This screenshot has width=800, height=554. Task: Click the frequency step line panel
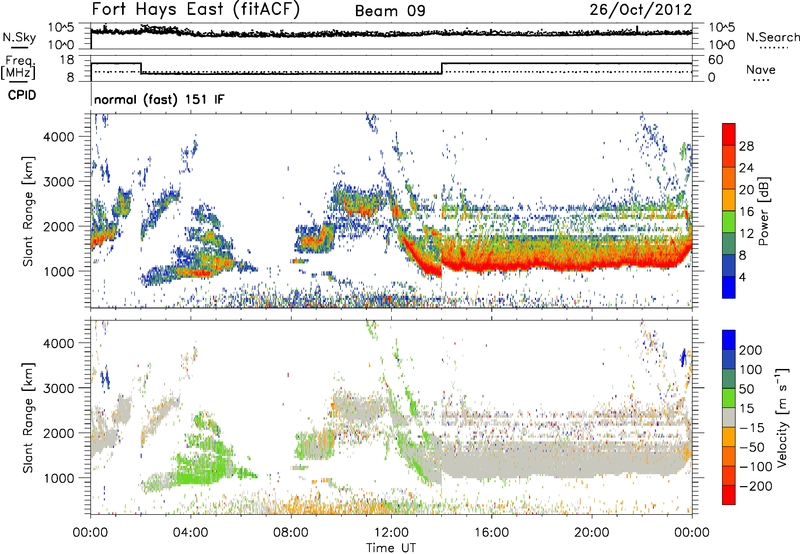coord(392,68)
